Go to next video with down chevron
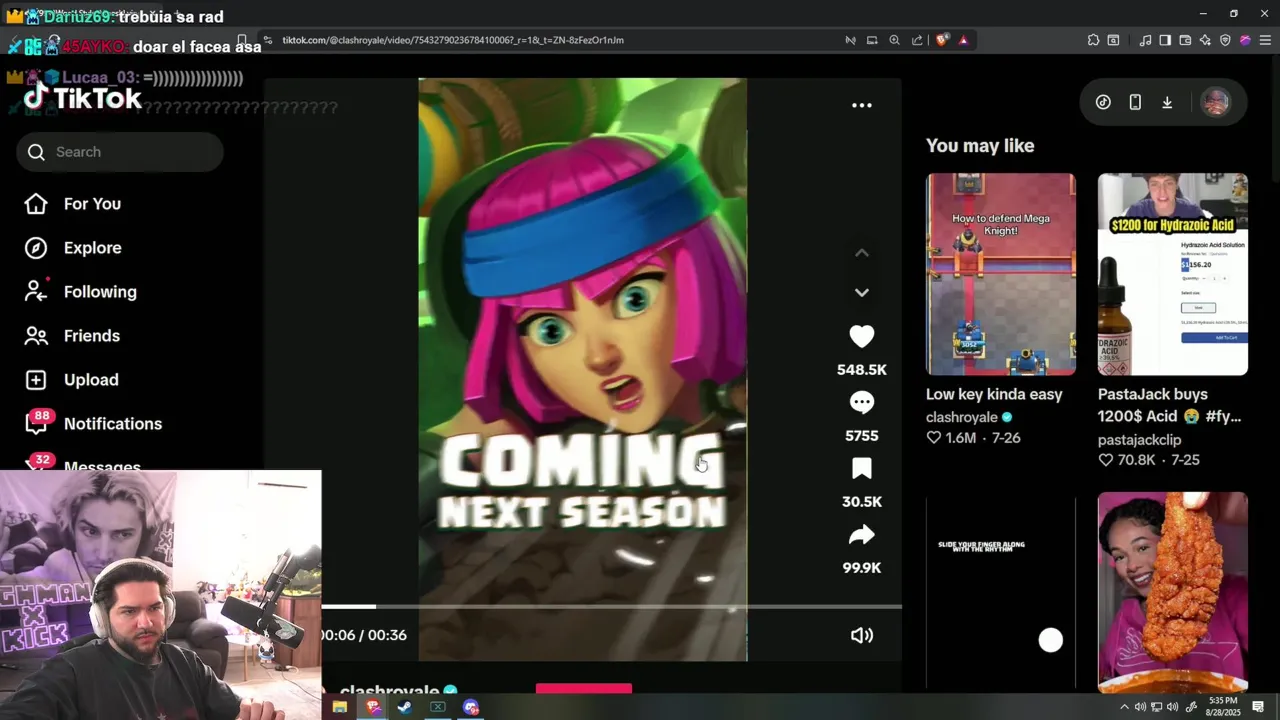Image resolution: width=1280 pixels, height=720 pixels. (861, 292)
